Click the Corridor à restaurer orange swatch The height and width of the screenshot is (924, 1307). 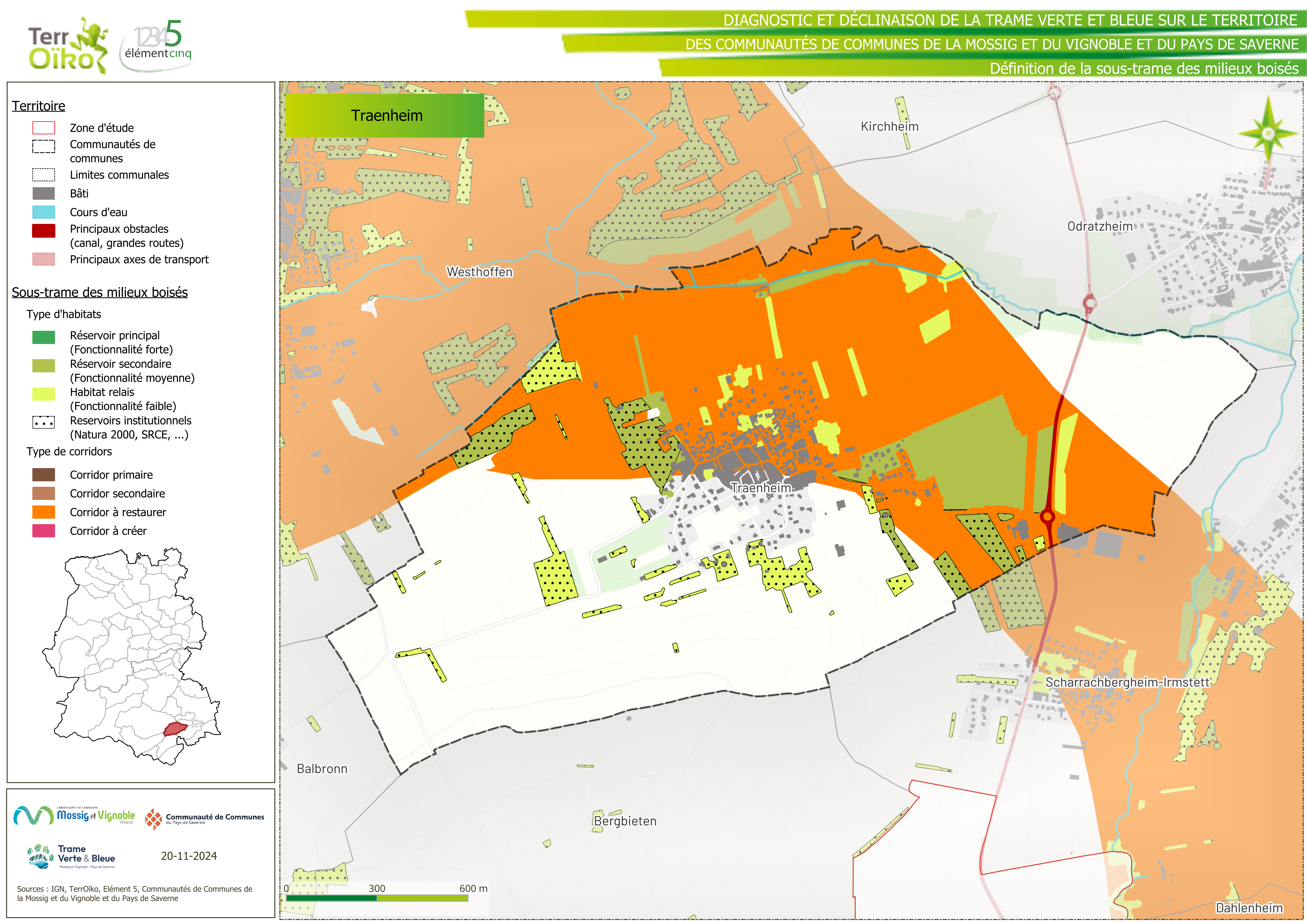(44, 512)
